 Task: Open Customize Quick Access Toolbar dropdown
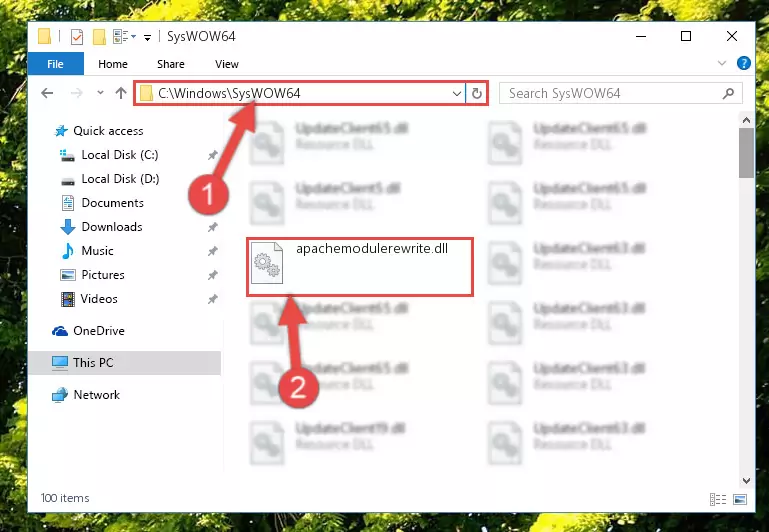(x=147, y=38)
